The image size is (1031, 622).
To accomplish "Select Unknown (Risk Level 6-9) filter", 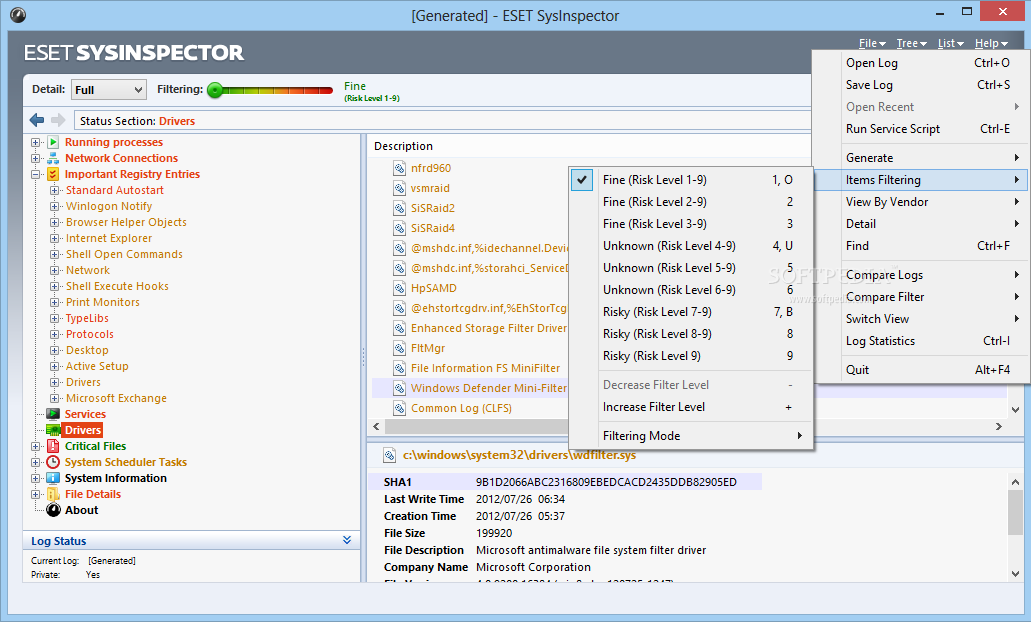I will [690, 290].
